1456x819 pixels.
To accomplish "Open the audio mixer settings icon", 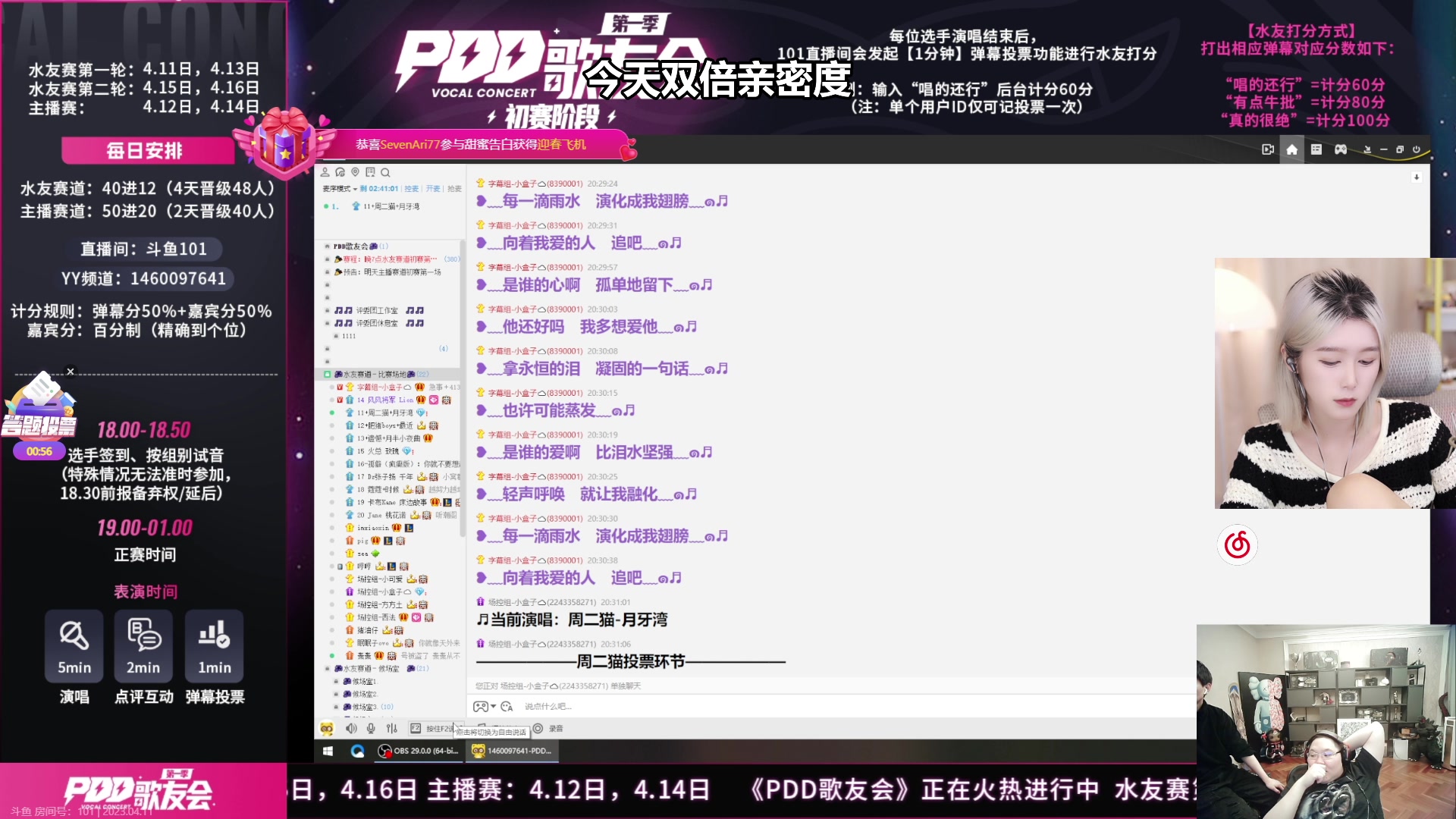I will click(x=392, y=729).
